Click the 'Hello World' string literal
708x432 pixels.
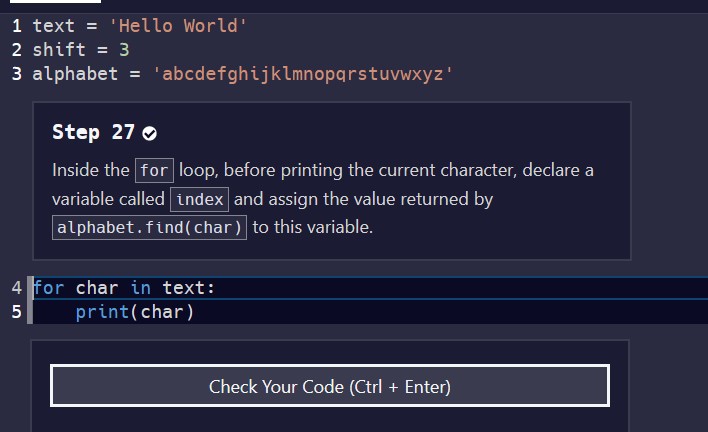183,25
